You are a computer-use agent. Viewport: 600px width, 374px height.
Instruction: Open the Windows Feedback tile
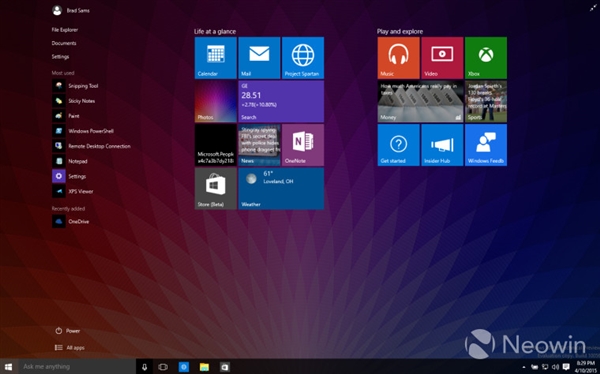486,145
